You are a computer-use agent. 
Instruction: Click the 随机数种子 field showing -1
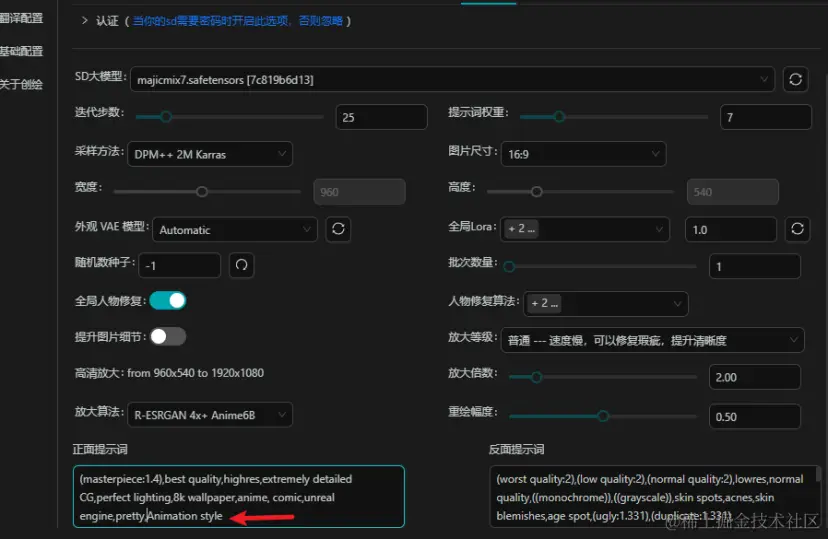click(x=180, y=265)
